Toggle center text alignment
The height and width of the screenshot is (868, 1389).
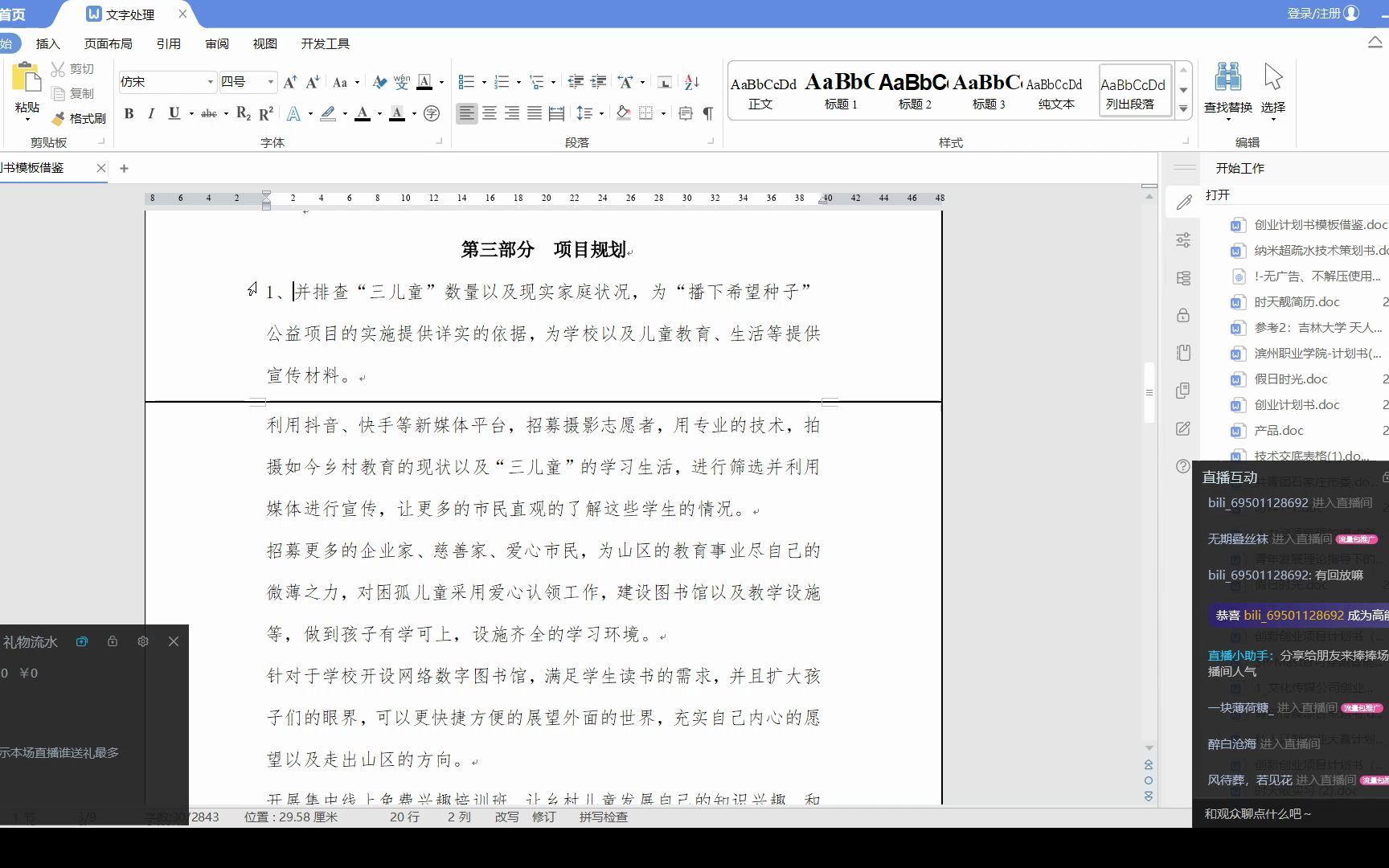click(x=489, y=114)
